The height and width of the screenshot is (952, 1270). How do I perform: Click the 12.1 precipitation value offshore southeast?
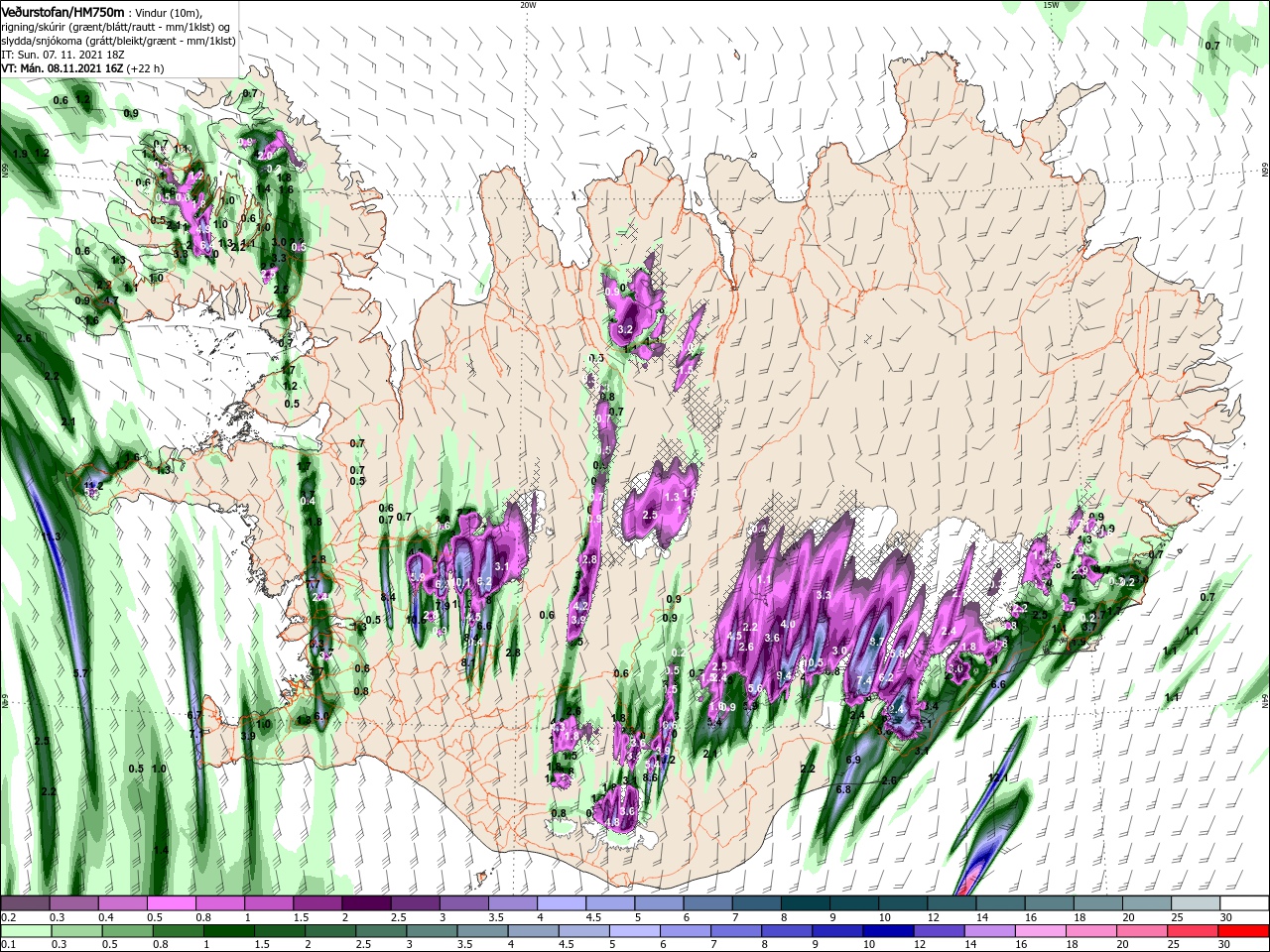point(998,778)
